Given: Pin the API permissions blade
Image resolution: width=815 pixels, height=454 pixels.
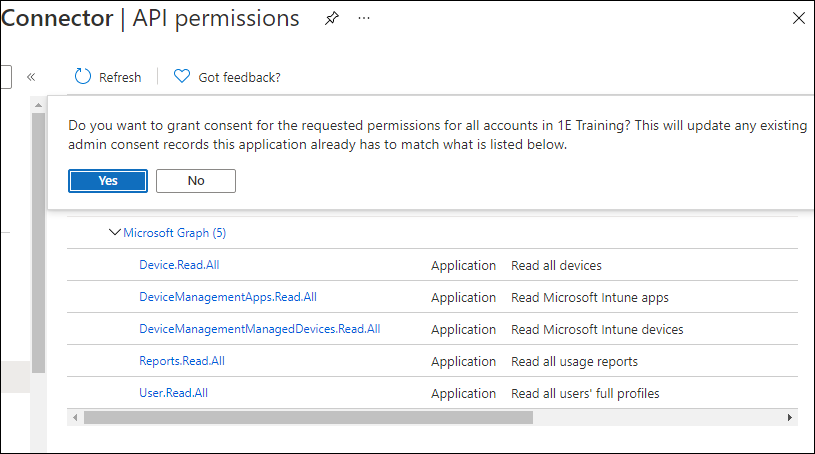Looking at the screenshot, I should point(332,19).
